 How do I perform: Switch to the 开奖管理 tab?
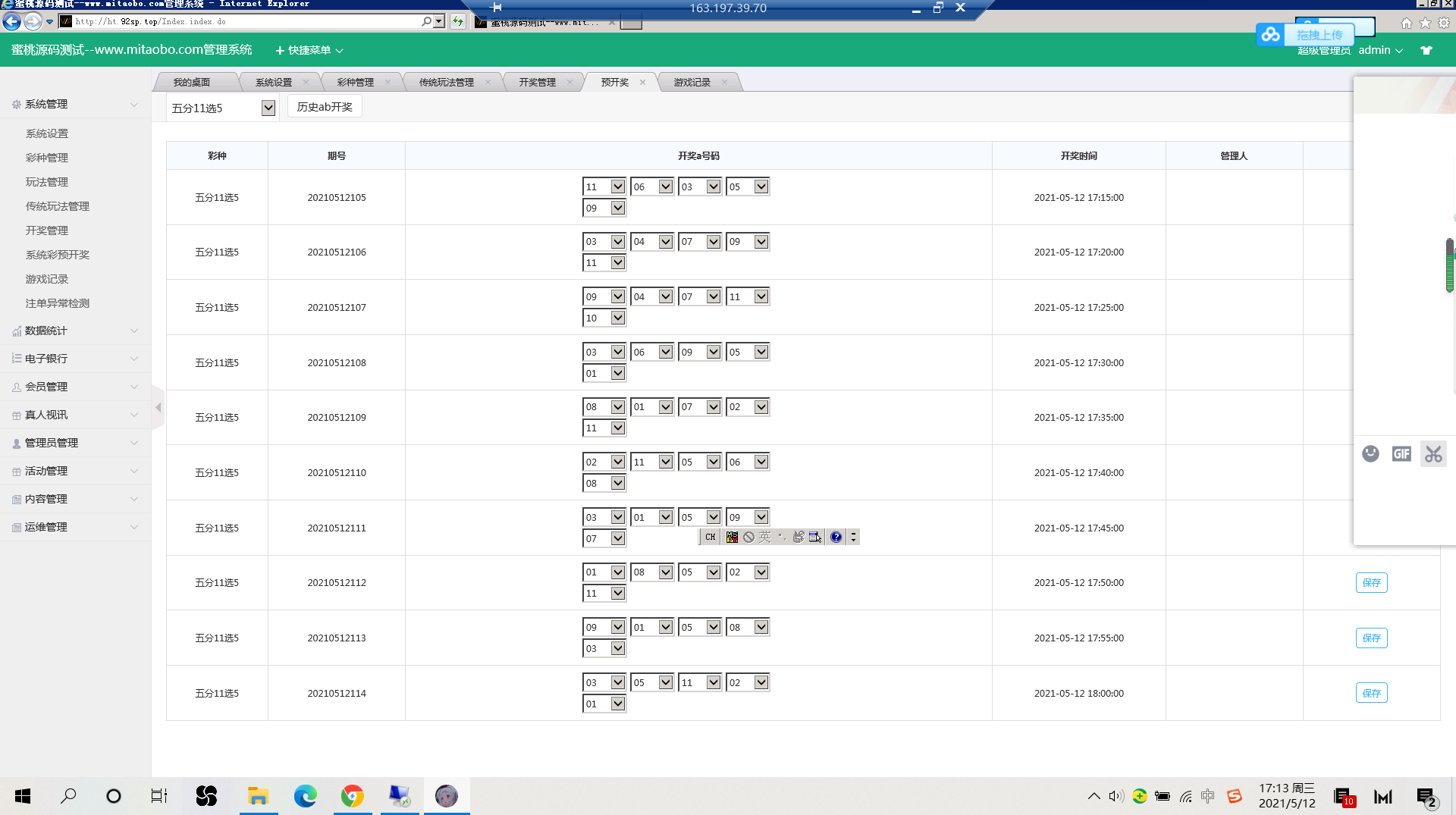tap(537, 83)
